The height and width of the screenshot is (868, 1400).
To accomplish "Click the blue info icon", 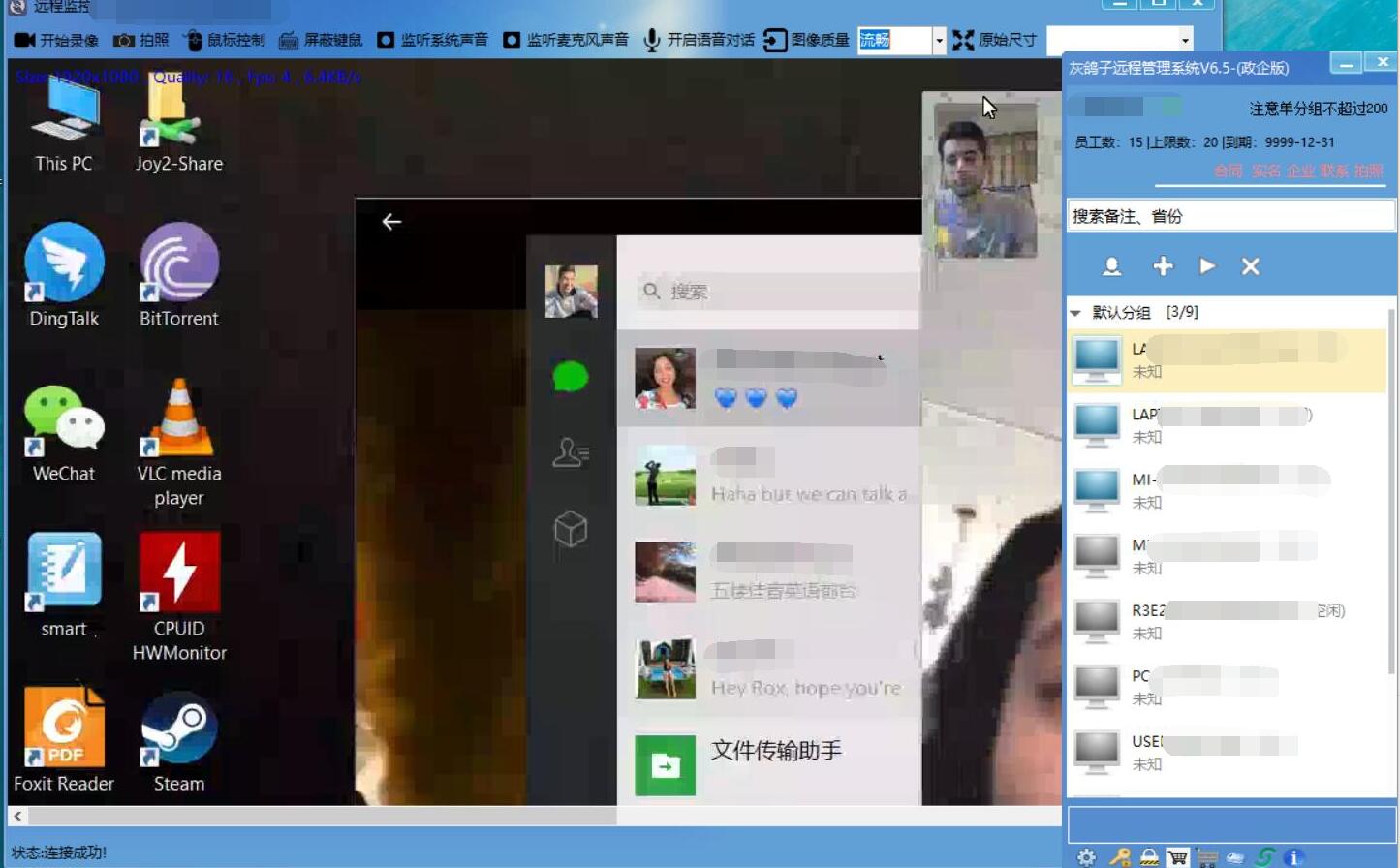I will pos(1293,857).
